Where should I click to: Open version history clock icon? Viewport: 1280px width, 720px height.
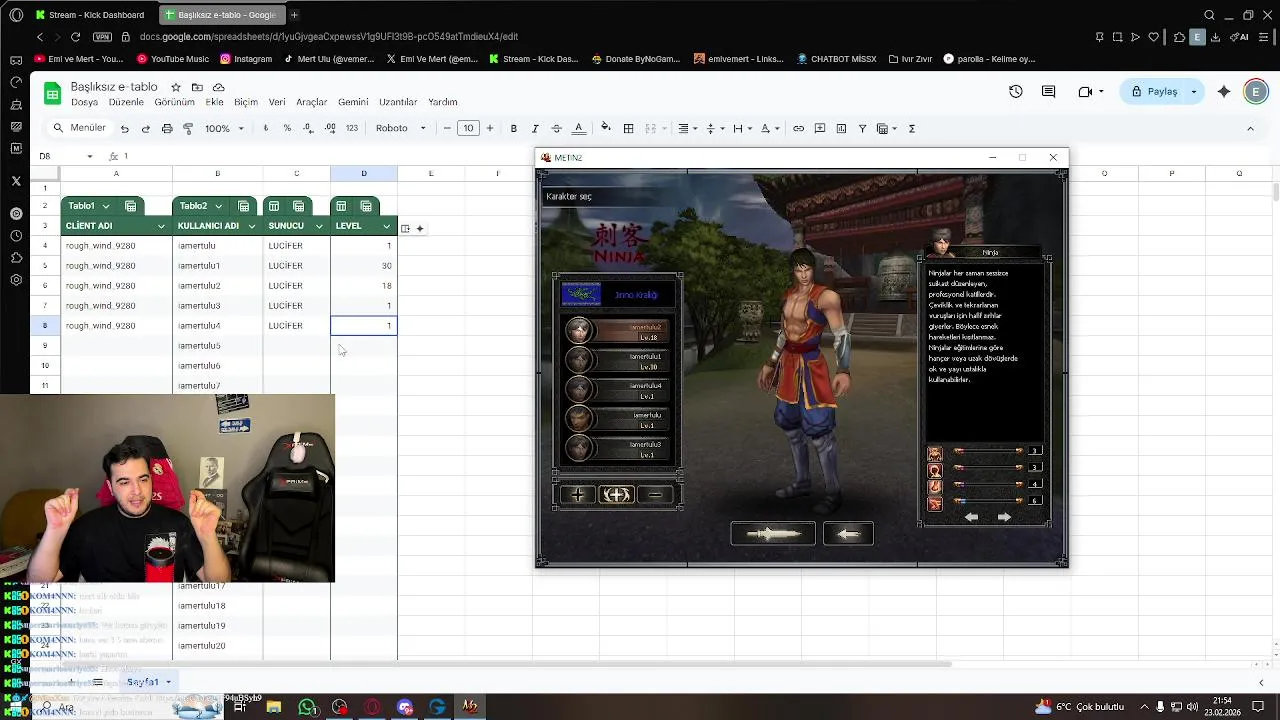point(1015,91)
